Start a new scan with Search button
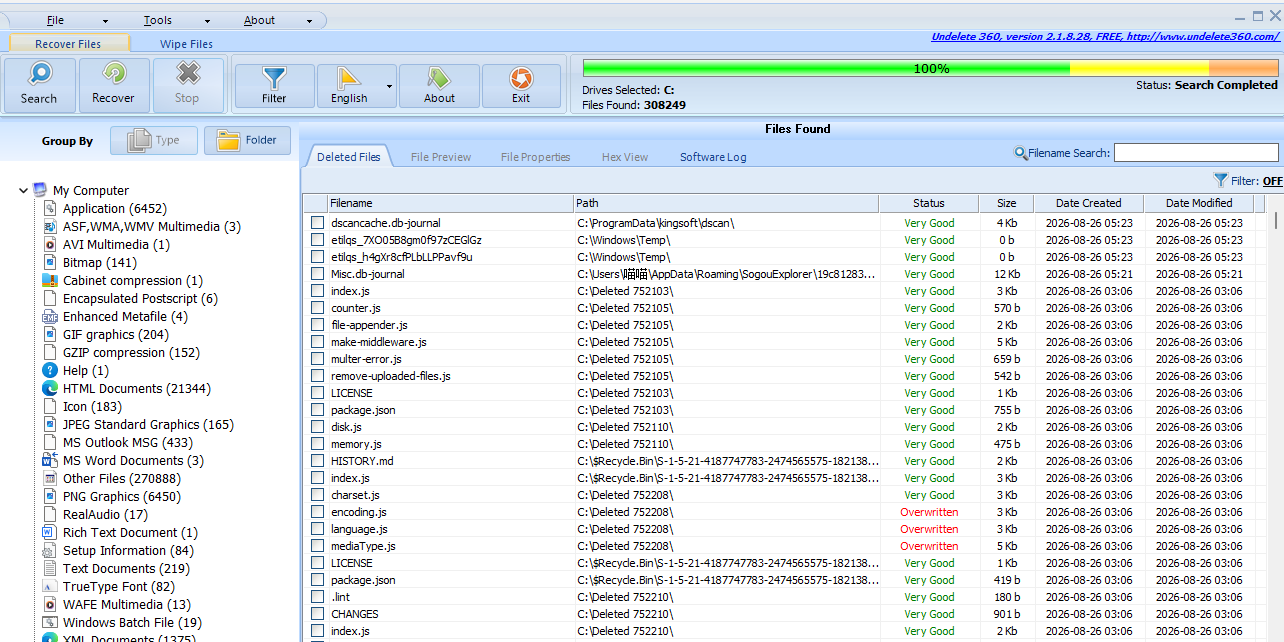Image resolution: width=1284 pixels, height=642 pixels. tap(39, 85)
